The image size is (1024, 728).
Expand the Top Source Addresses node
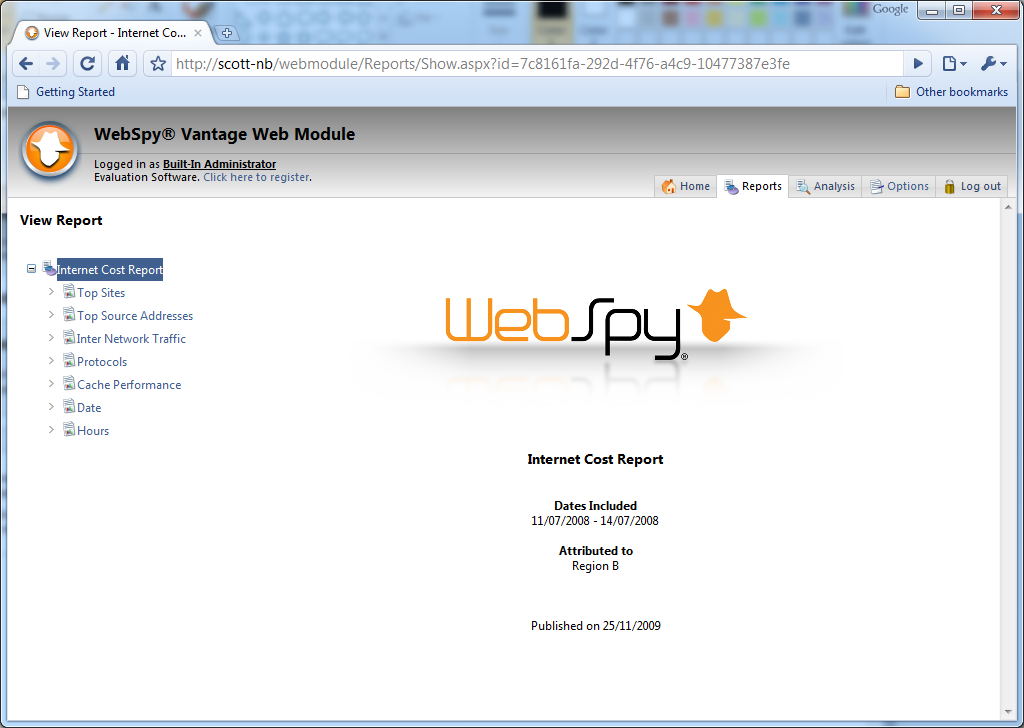coord(51,315)
